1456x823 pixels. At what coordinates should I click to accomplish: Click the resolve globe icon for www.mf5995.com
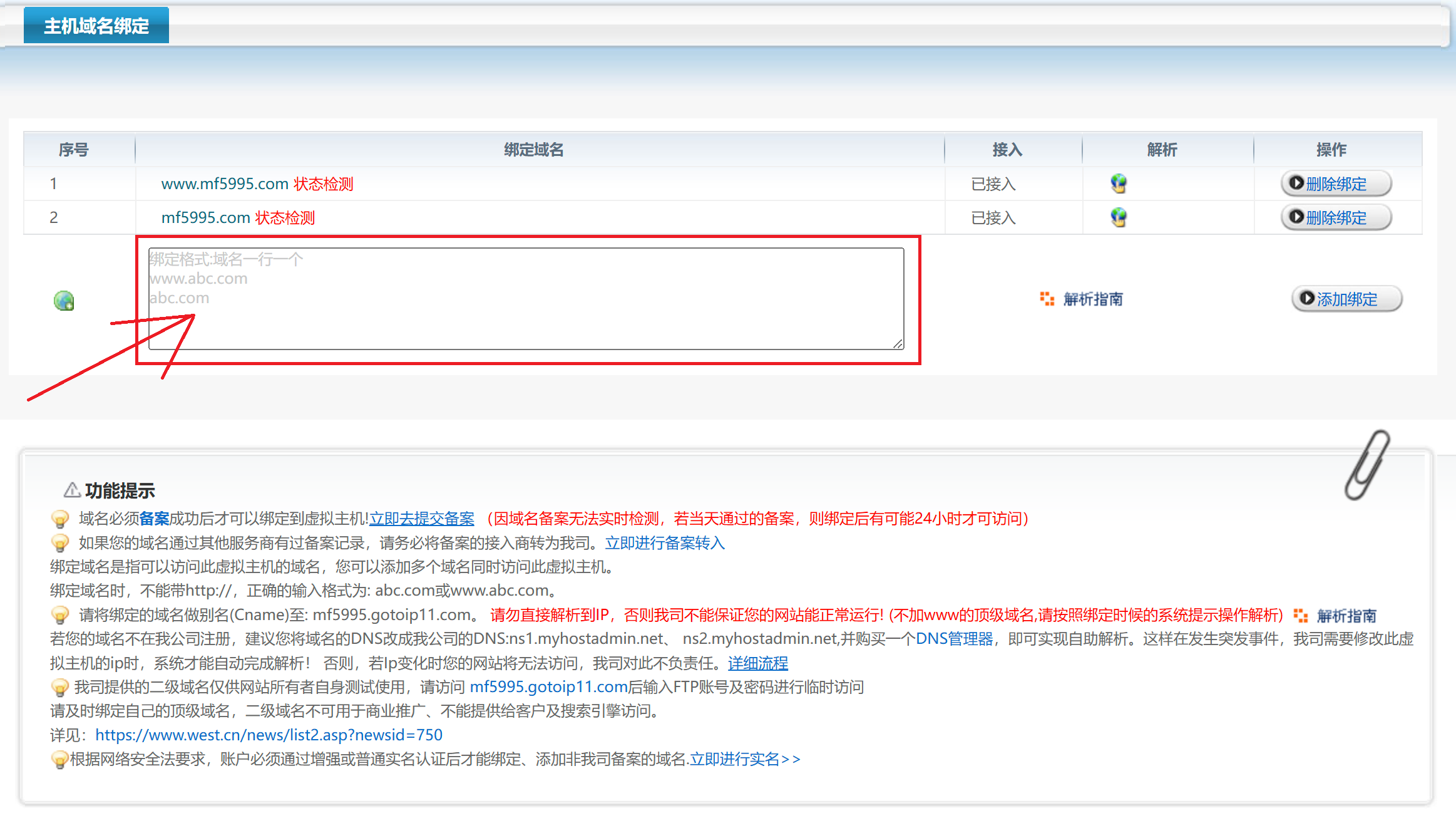(1118, 184)
